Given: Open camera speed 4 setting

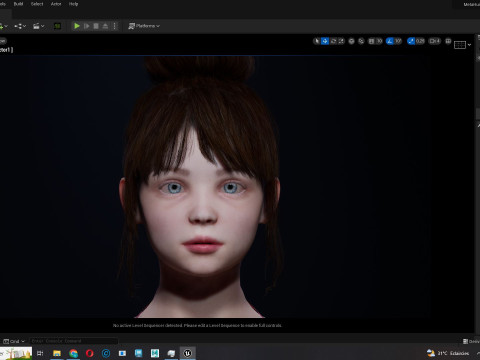Looking at the screenshot, I should click(435, 41).
